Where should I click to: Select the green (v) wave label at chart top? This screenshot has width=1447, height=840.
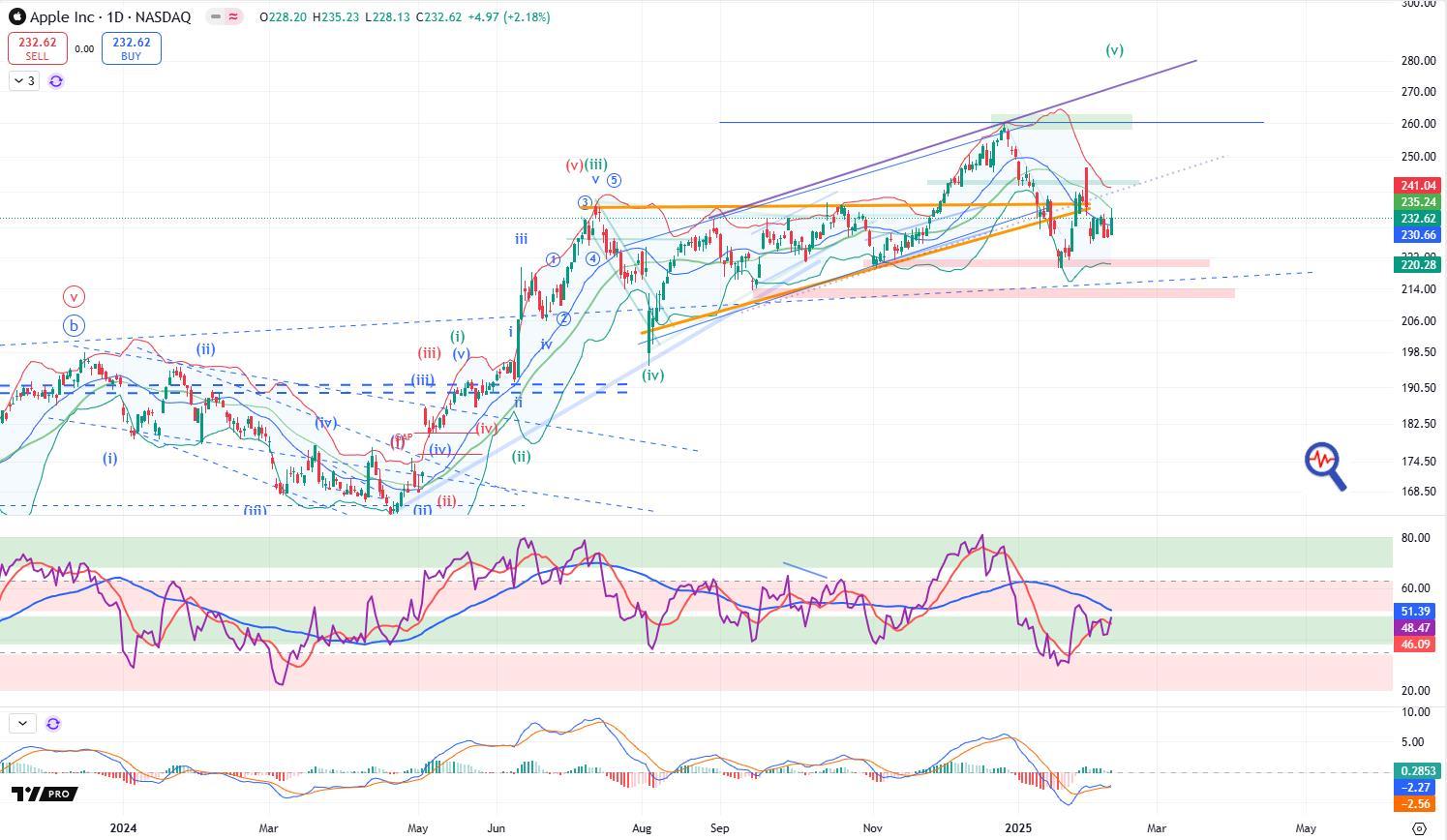point(1114,50)
